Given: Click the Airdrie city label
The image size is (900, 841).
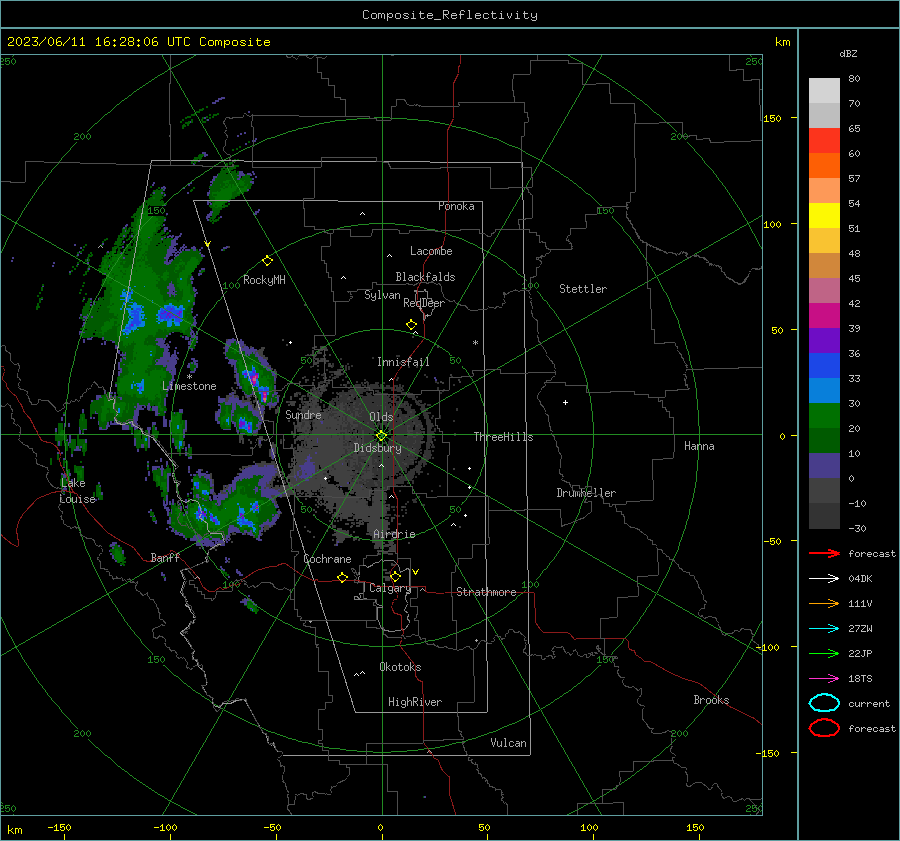Looking at the screenshot, I should 394,534.
